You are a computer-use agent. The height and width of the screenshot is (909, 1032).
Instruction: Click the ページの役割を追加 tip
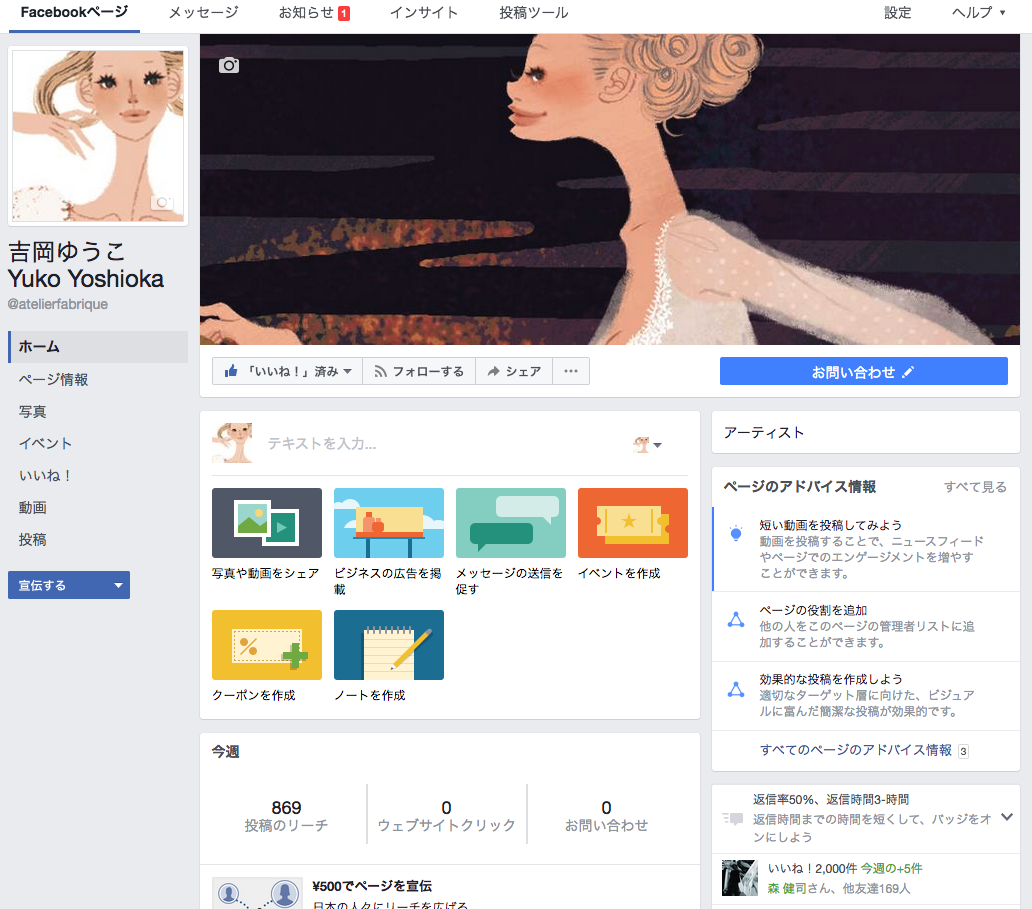point(866,626)
